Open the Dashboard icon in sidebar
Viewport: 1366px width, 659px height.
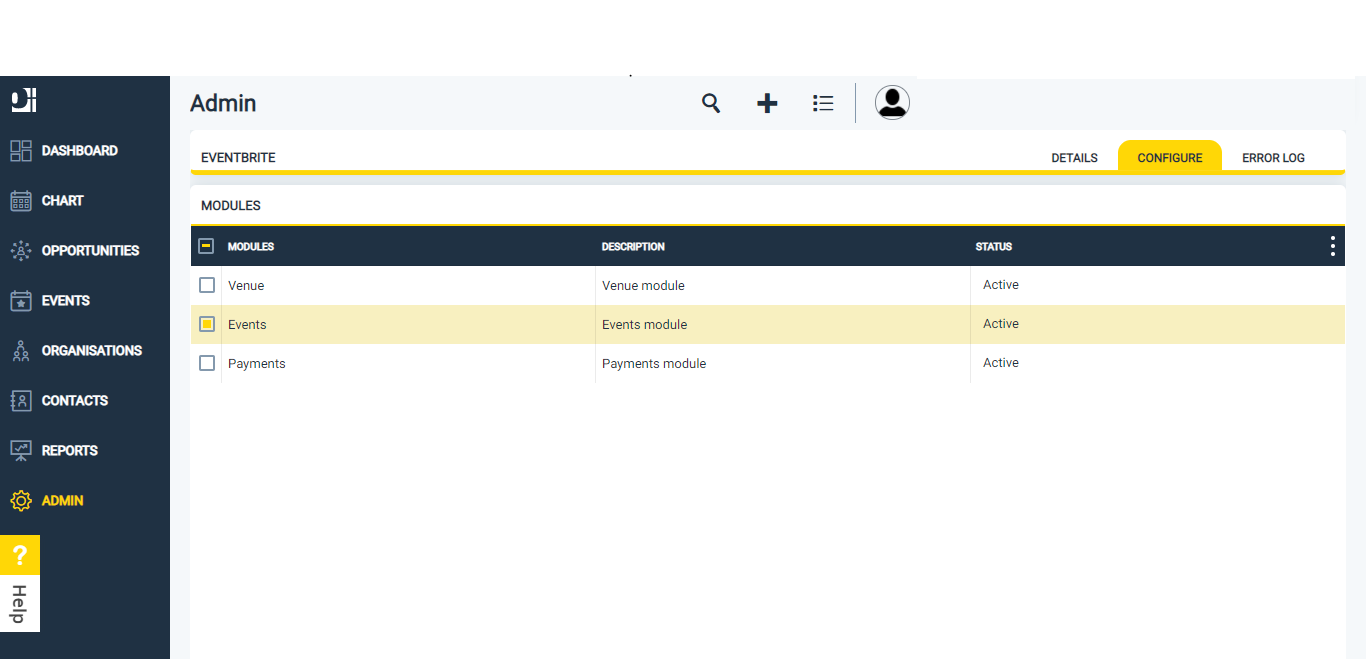tap(21, 151)
